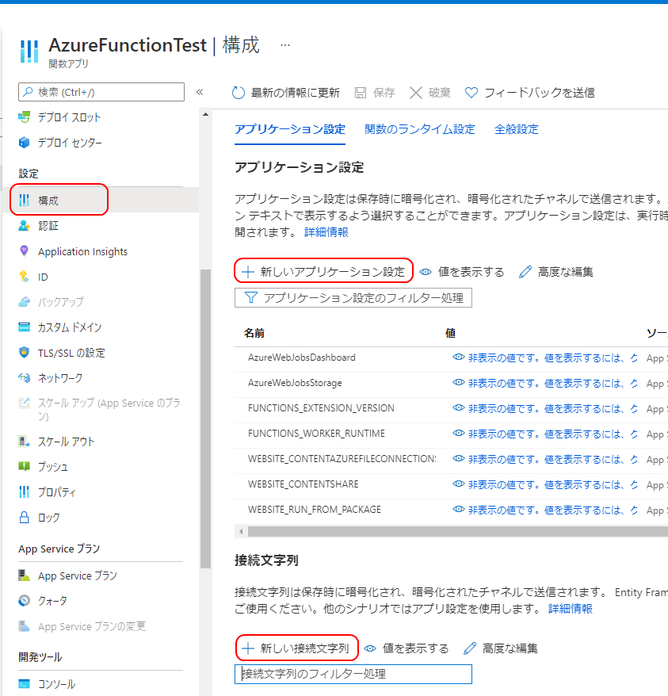This screenshot has height=696, width=668.
Task: Focus 接続文字列のフィルター処理 filter field
Action: click(x=353, y=674)
